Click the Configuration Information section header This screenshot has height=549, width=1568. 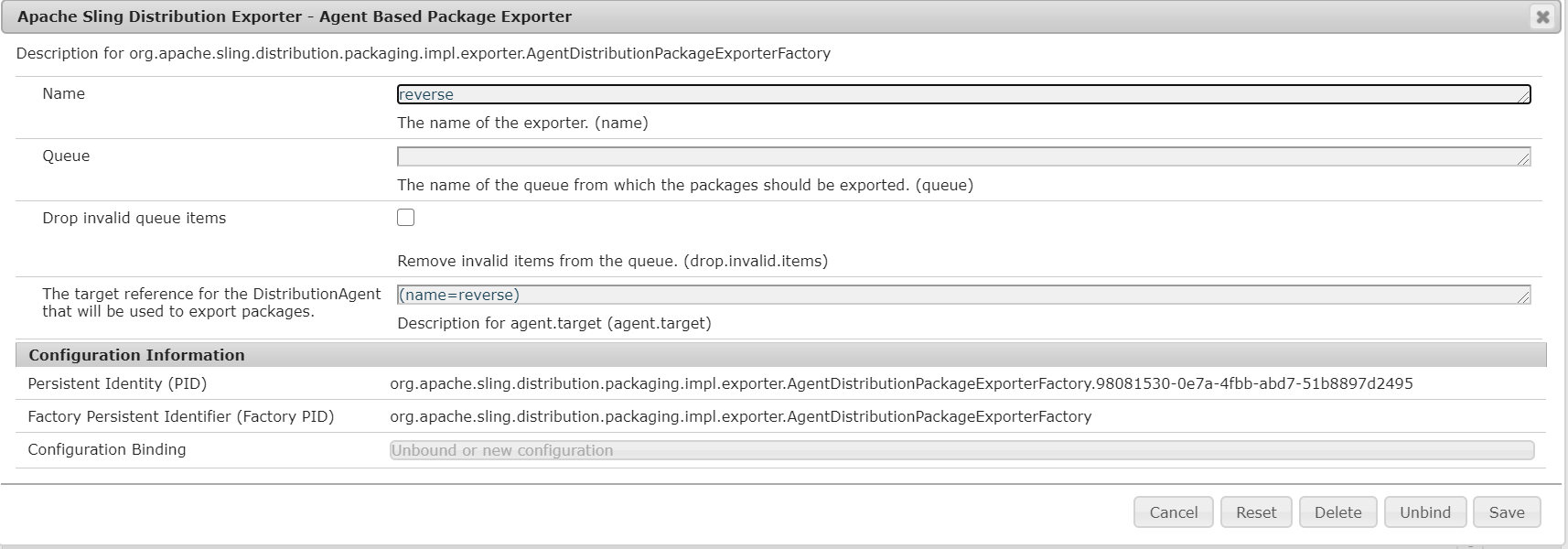(x=136, y=355)
